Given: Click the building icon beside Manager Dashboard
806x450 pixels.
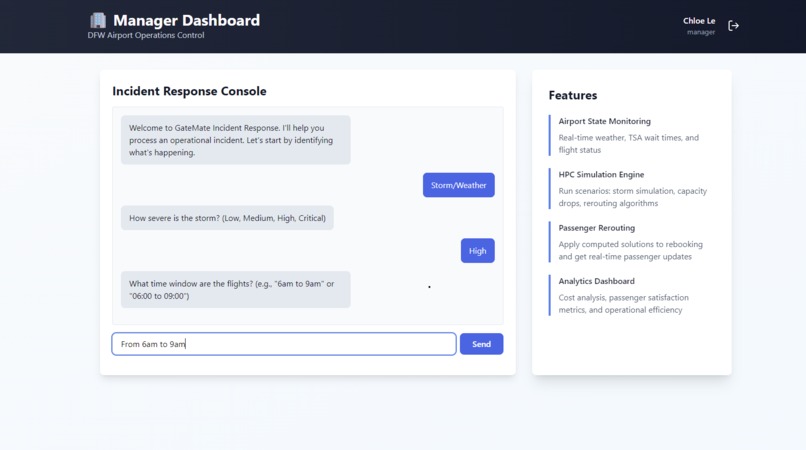Looking at the screenshot, I should (98, 20).
